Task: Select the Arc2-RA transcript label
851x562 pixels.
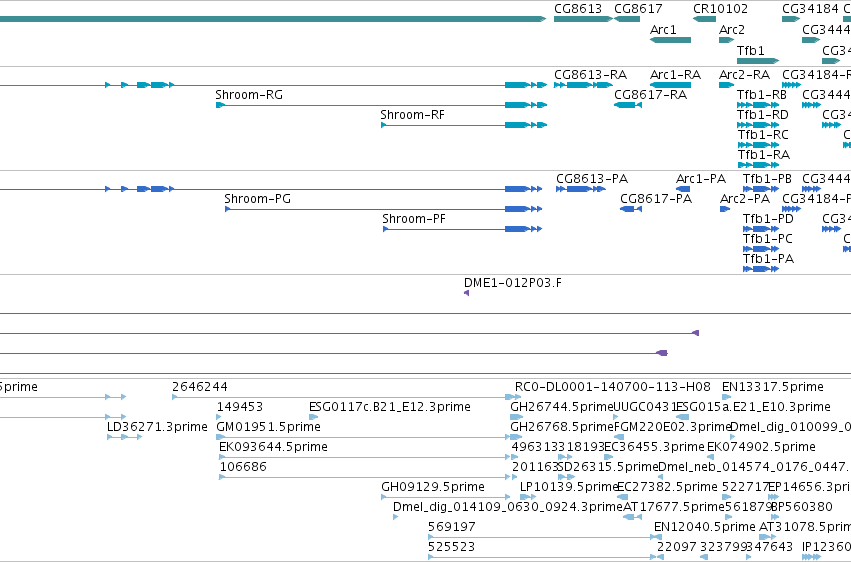Action: [745, 75]
